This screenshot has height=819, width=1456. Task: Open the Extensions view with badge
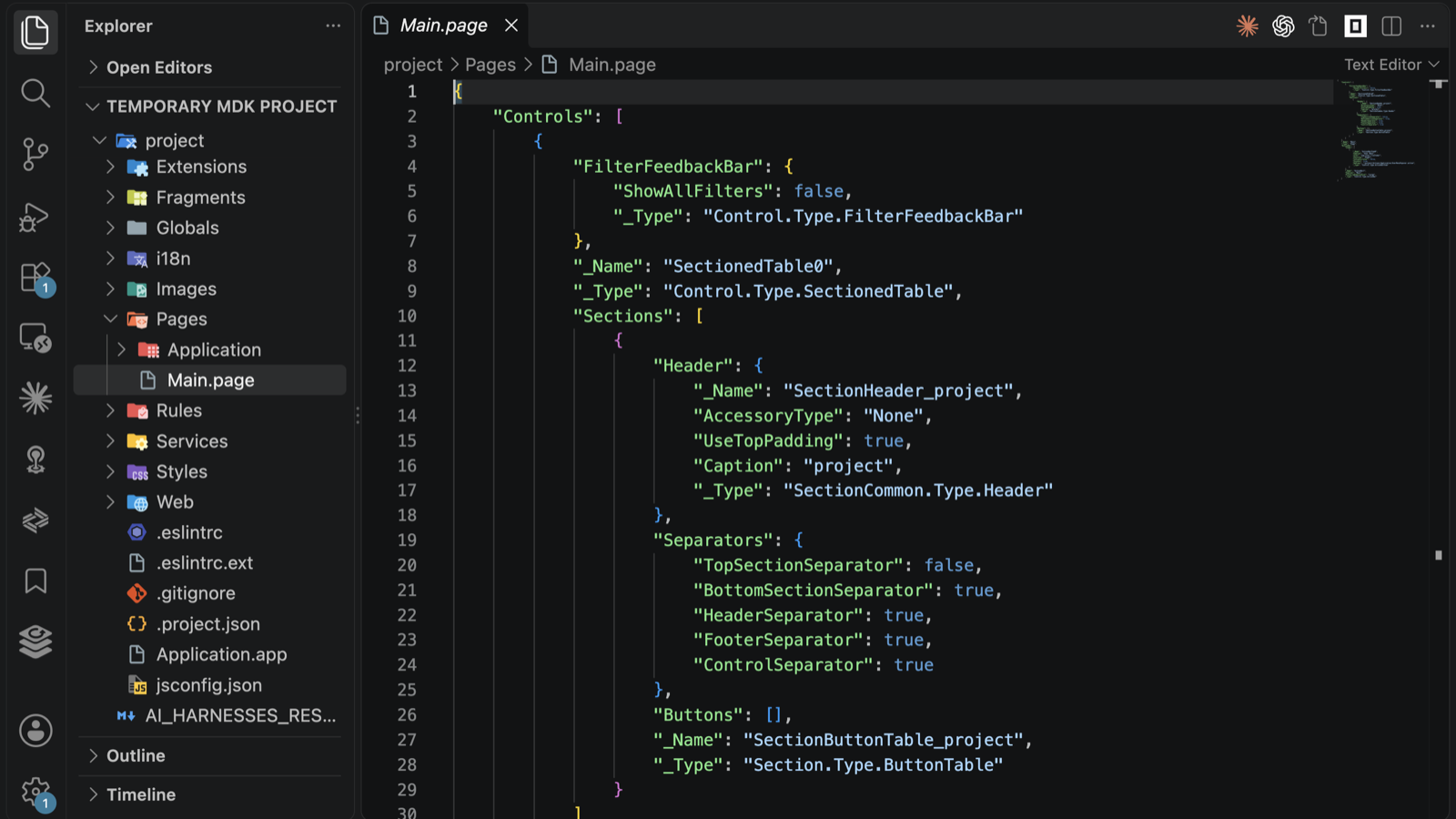[x=35, y=278]
